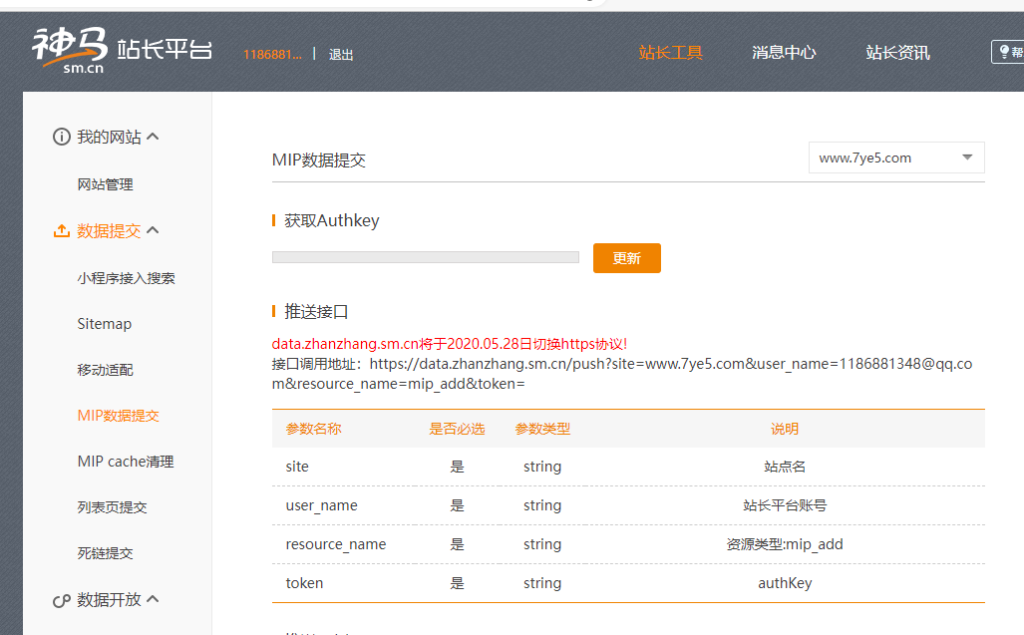The width and height of the screenshot is (1024, 635).
Task: Open the 站长工具 nav tab
Action: [670, 52]
